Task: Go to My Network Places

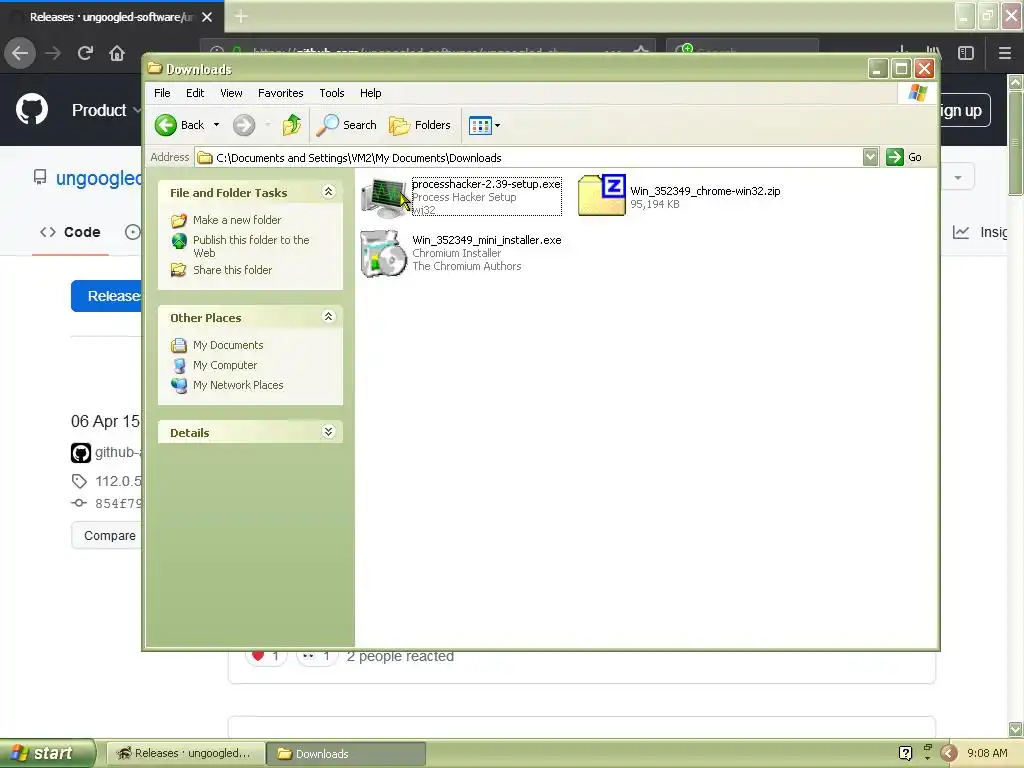Action: pyautogui.click(x=238, y=385)
